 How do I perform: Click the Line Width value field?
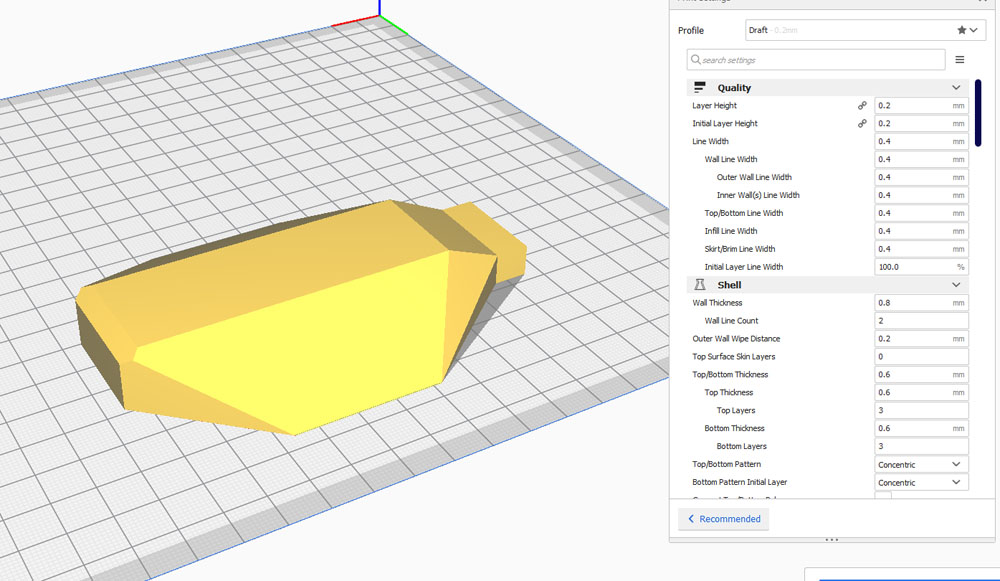point(921,141)
